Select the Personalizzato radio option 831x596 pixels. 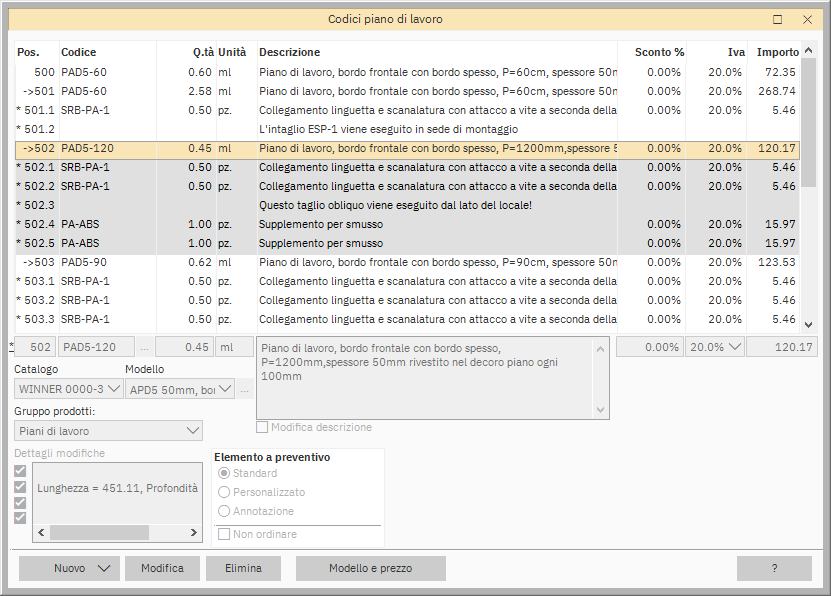click(x=224, y=492)
